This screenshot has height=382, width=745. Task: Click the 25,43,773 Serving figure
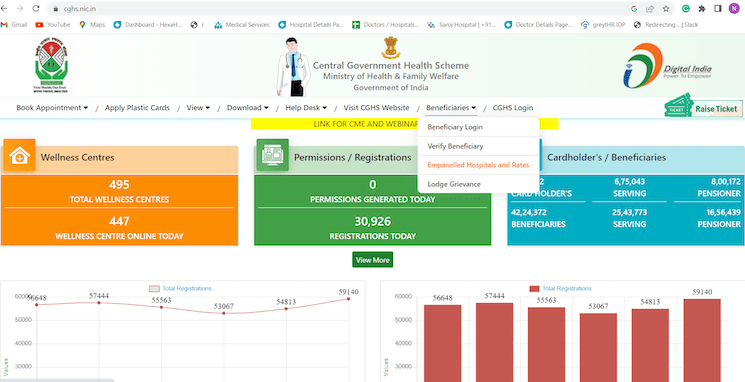(x=630, y=212)
